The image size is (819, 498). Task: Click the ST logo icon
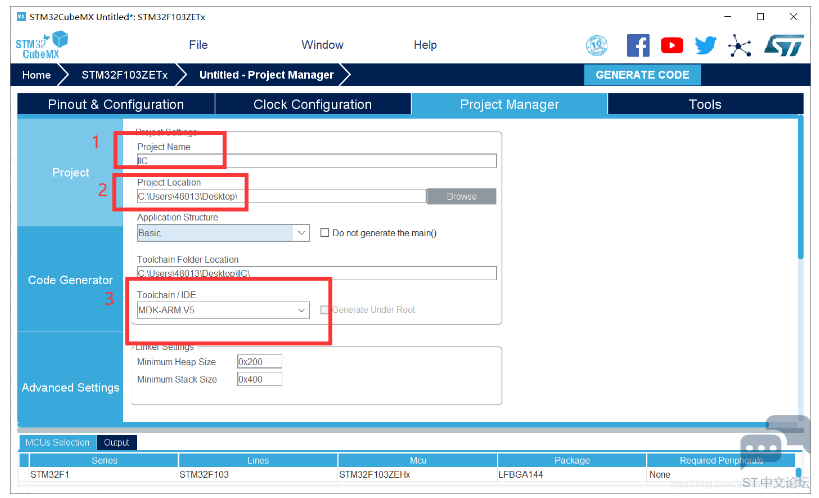(784, 45)
